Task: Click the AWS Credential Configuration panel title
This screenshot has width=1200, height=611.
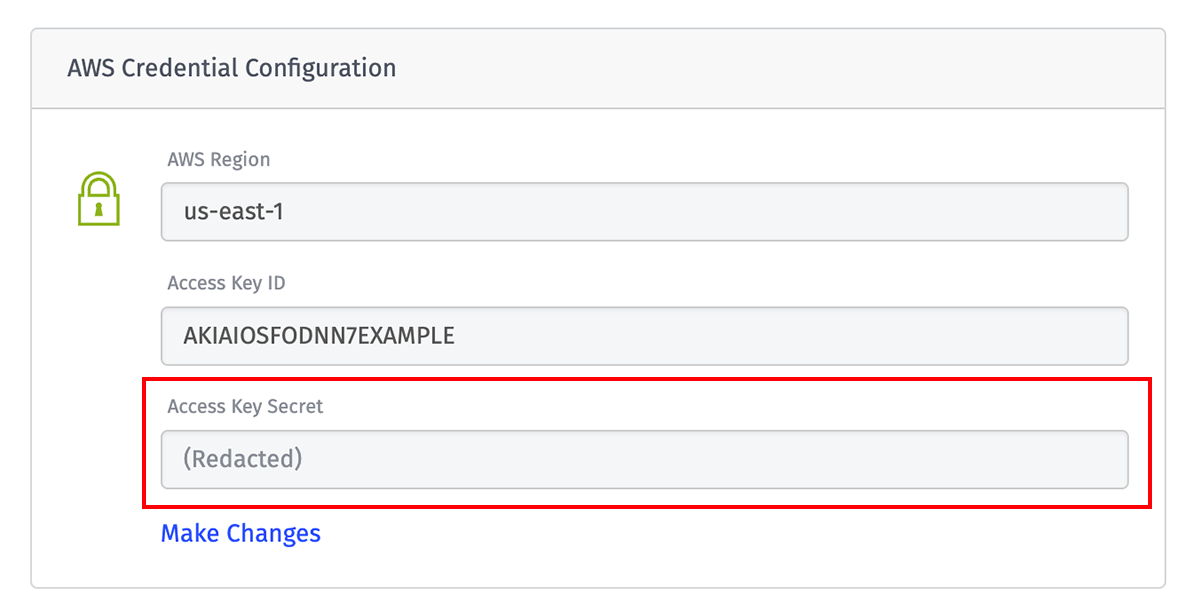Action: pyautogui.click(x=232, y=68)
